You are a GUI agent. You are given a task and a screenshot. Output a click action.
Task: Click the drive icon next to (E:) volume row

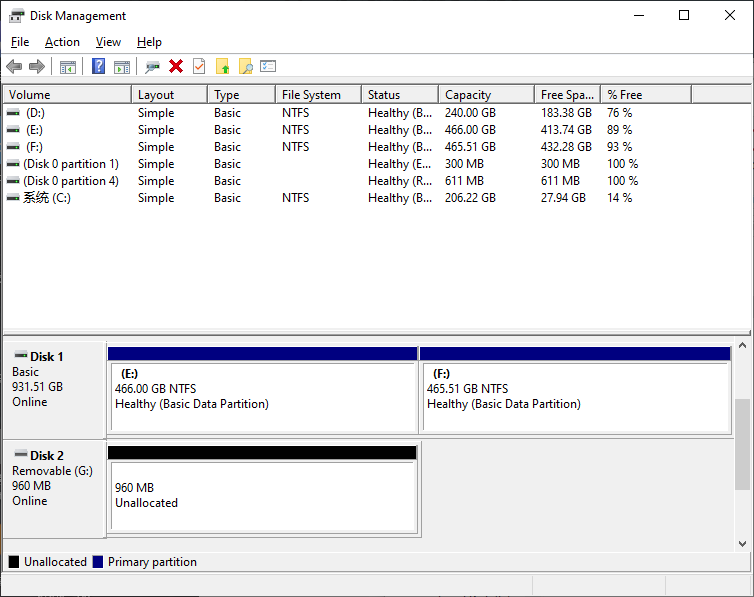(x=13, y=130)
